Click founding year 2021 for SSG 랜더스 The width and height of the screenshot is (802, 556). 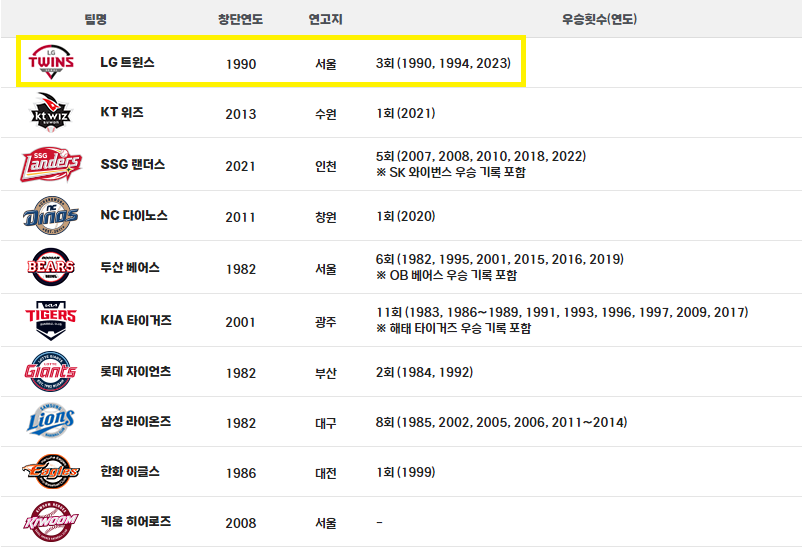tap(240, 166)
